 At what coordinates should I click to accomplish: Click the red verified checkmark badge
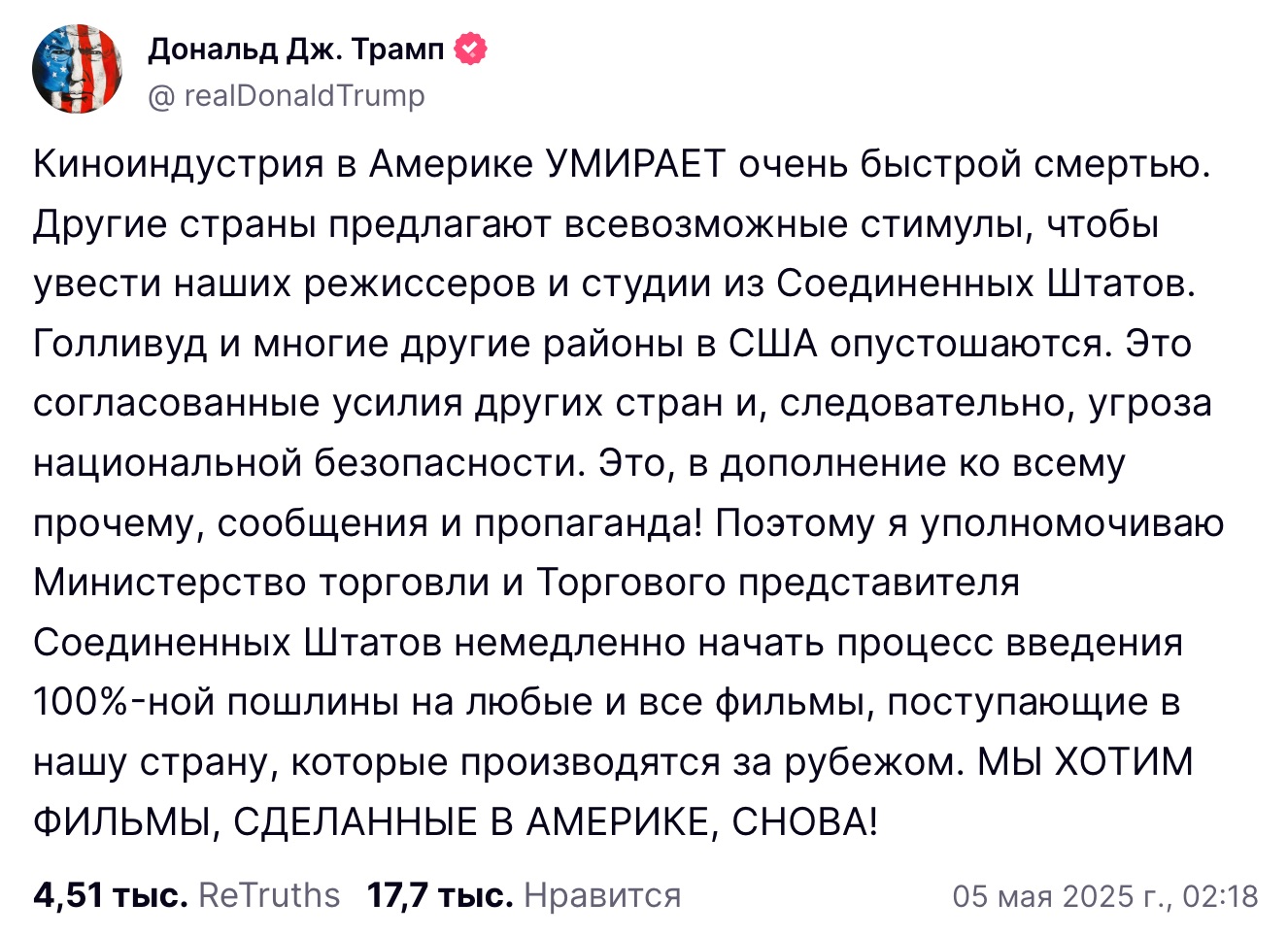pyautogui.click(x=471, y=49)
